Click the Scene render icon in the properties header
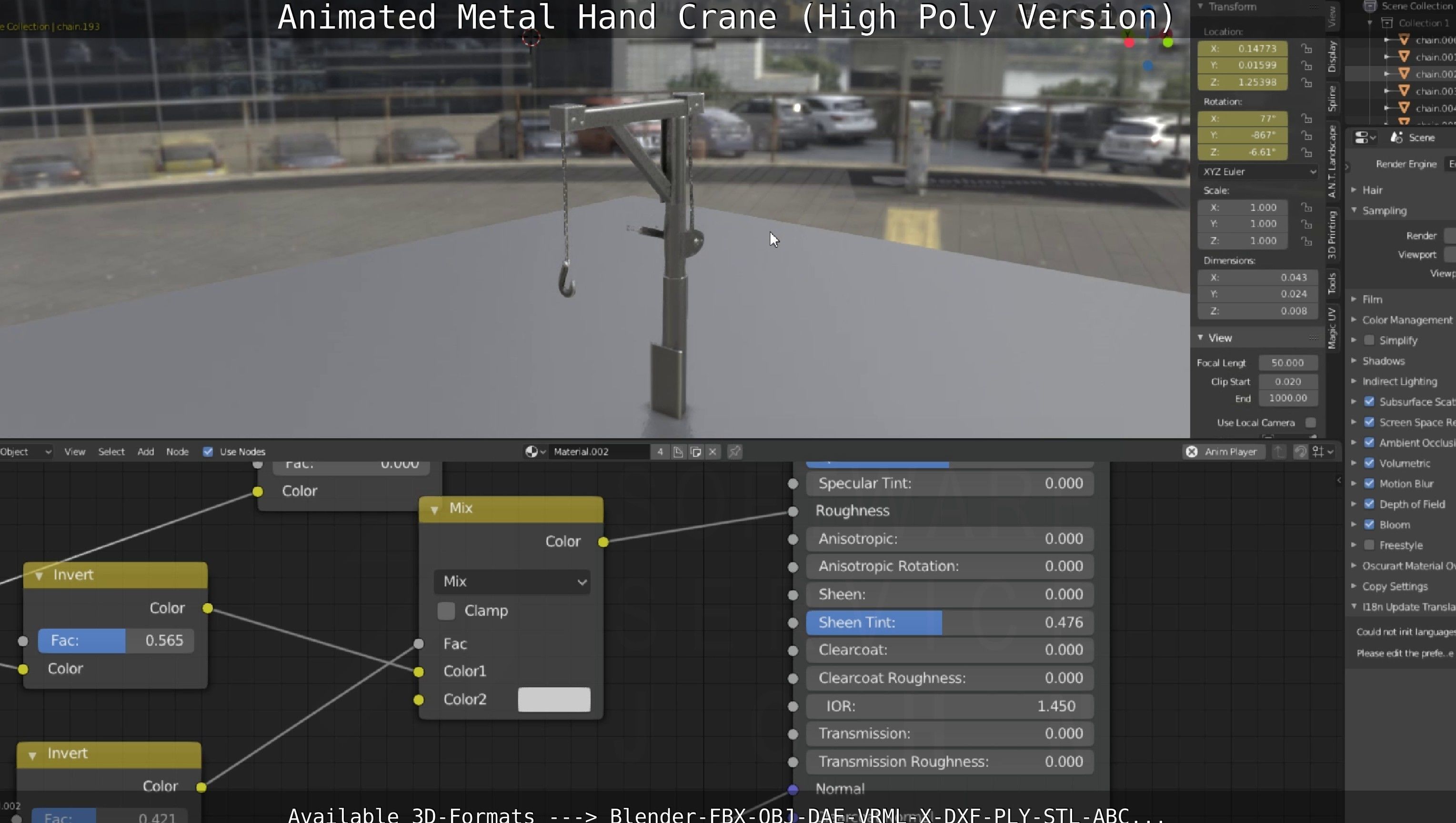This screenshot has width=1456, height=823. tap(1396, 137)
